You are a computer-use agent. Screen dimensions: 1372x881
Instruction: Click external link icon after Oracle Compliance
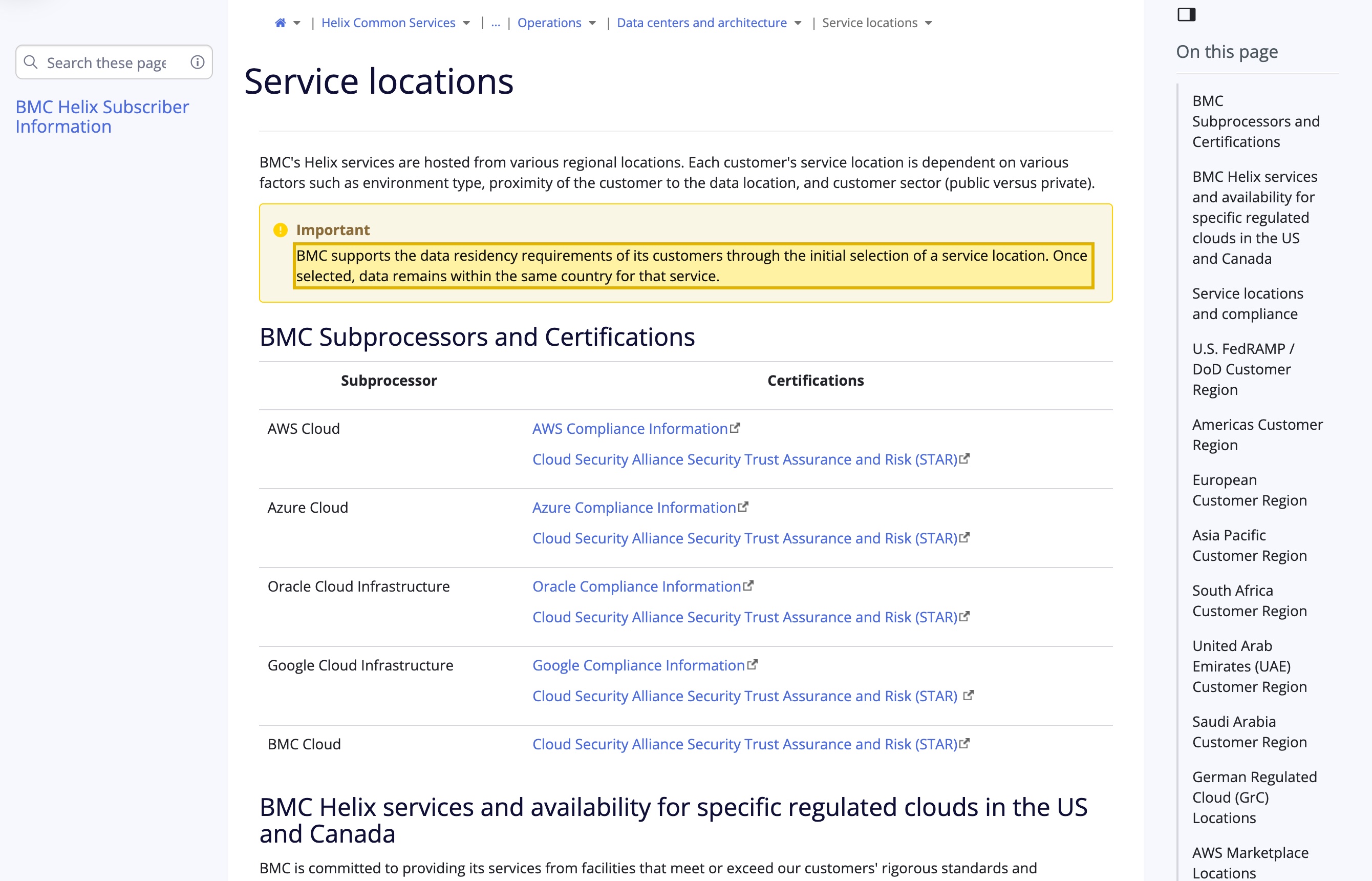(x=748, y=585)
